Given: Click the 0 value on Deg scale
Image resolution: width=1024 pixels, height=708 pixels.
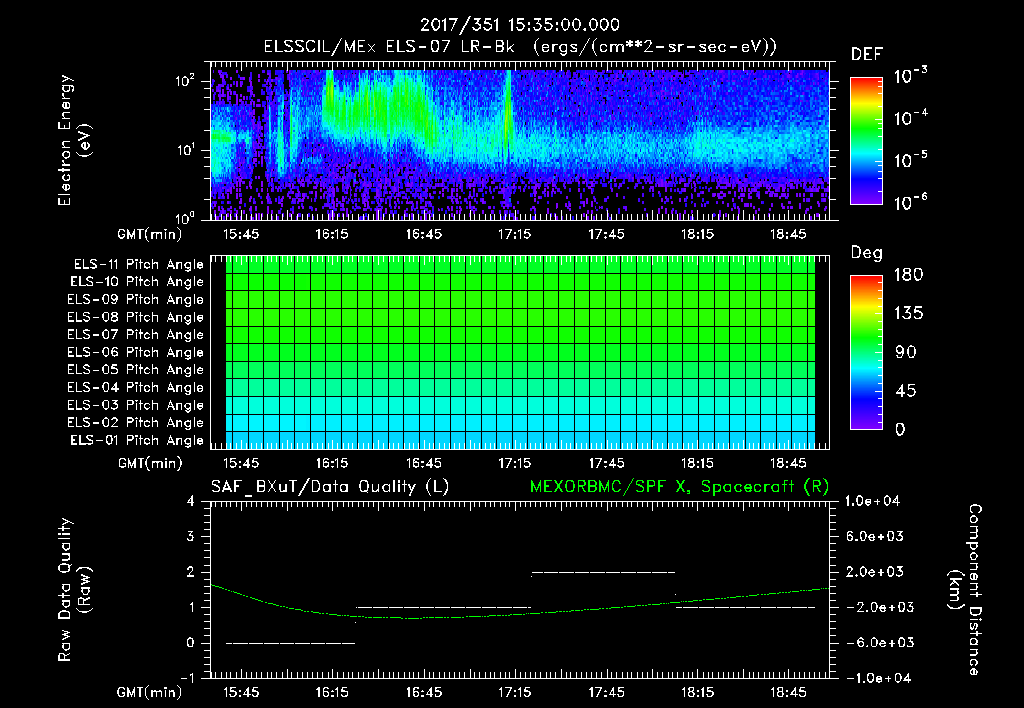Looking at the screenshot, I should click(x=901, y=430).
